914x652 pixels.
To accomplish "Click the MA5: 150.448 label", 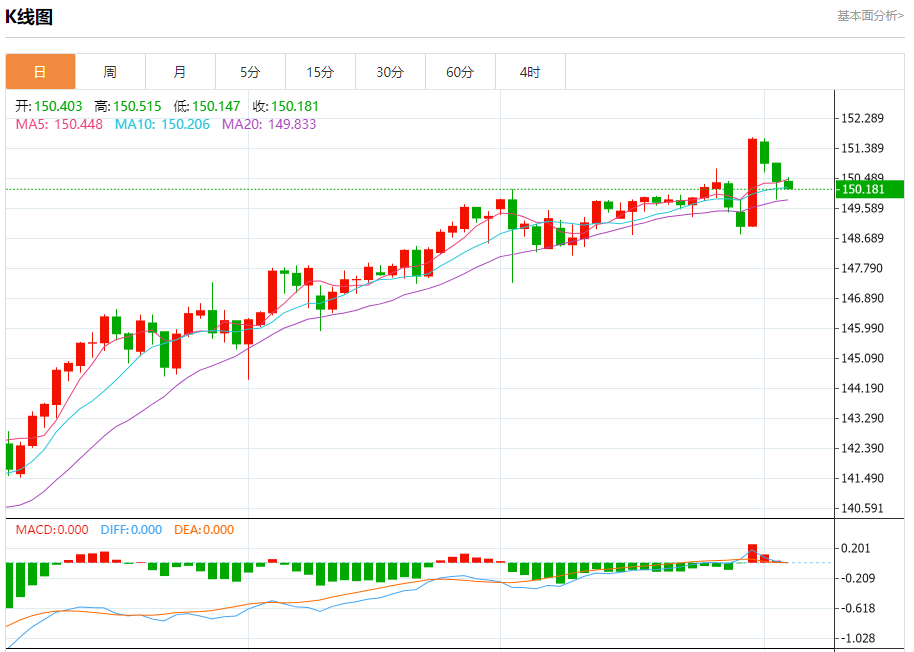I will tap(59, 124).
